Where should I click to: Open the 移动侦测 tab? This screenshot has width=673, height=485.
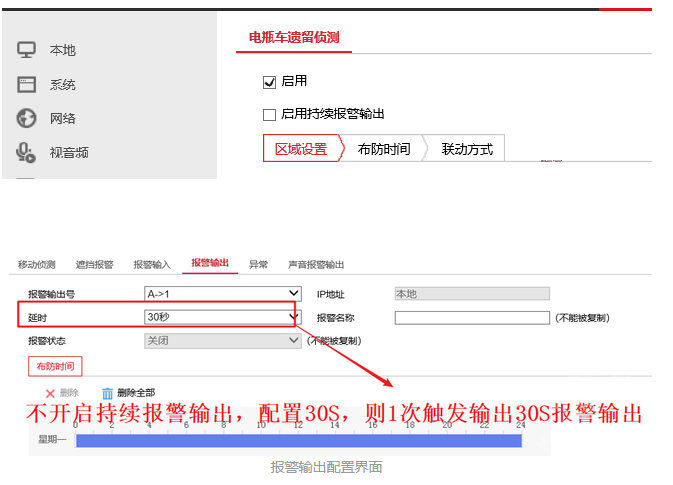(37, 265)
